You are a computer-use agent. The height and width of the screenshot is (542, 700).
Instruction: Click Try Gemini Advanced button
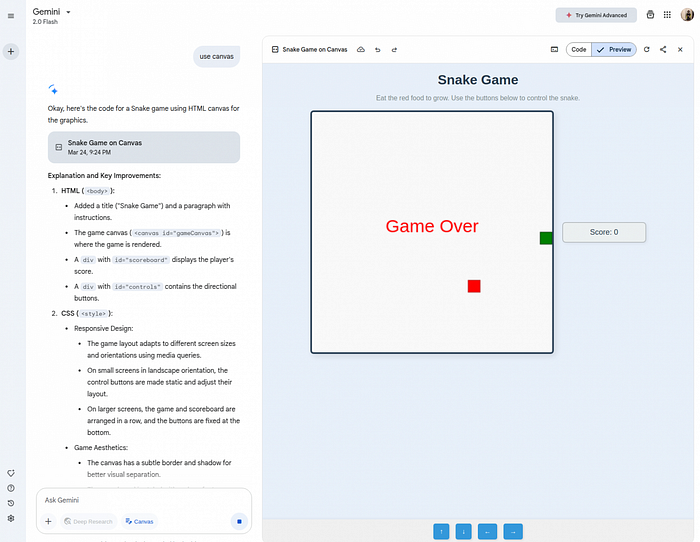(x=596, y=15)
